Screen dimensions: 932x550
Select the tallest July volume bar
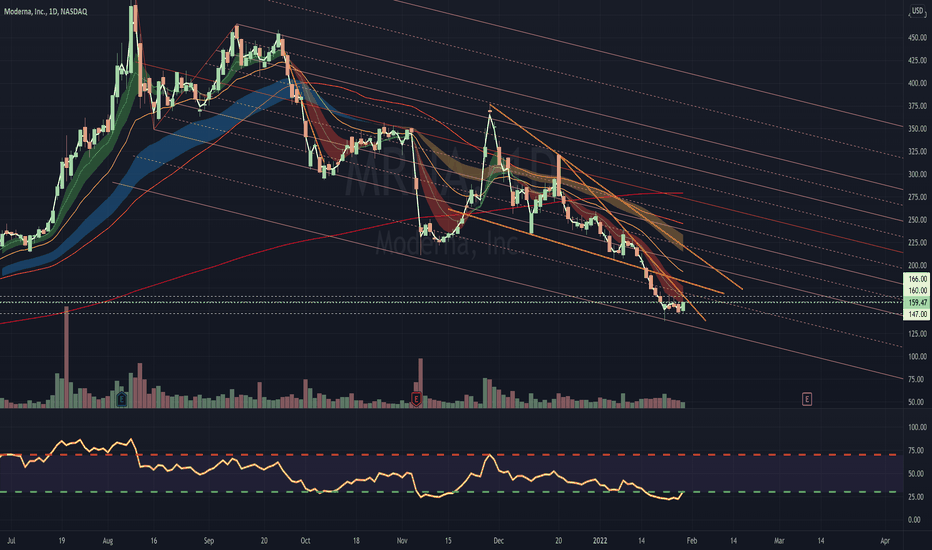66,357
